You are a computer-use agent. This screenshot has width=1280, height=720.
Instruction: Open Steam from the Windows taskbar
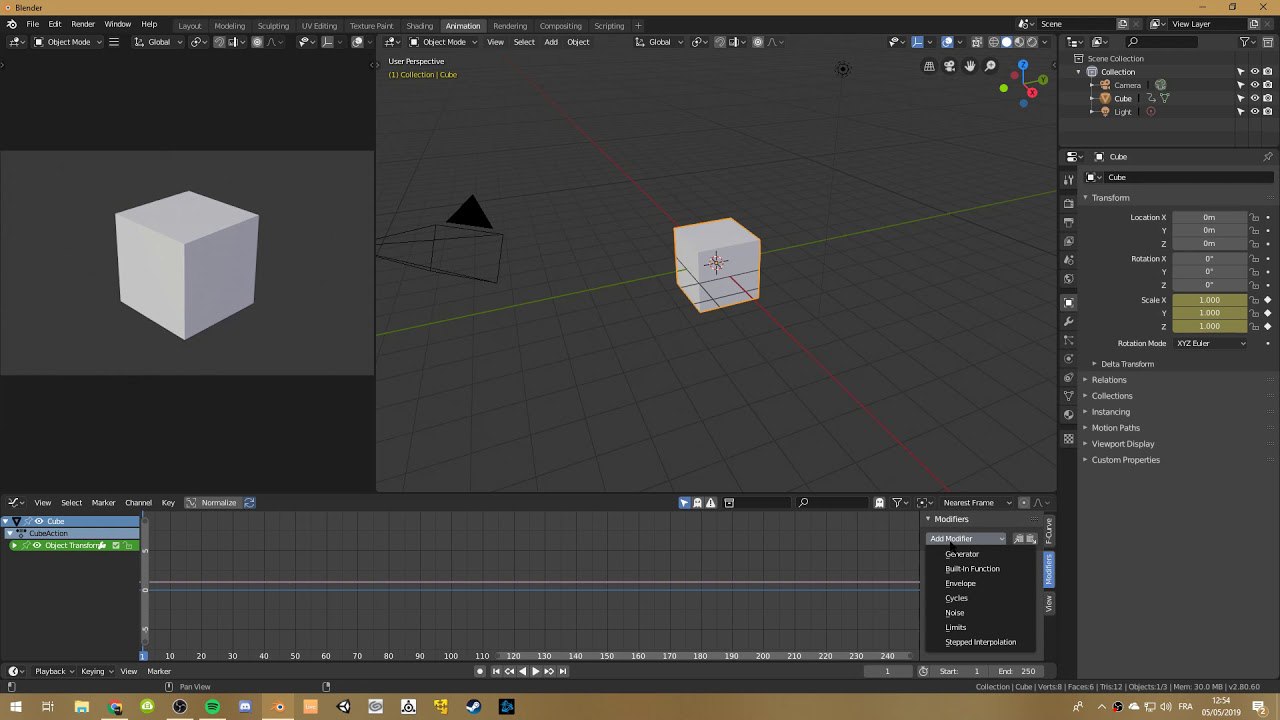pos(474,707)
